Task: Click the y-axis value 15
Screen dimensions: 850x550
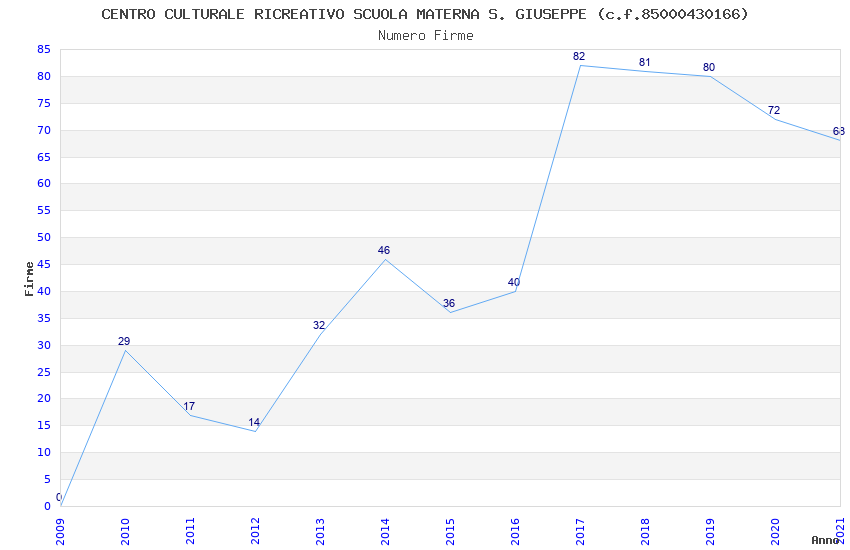Action: 44,426
